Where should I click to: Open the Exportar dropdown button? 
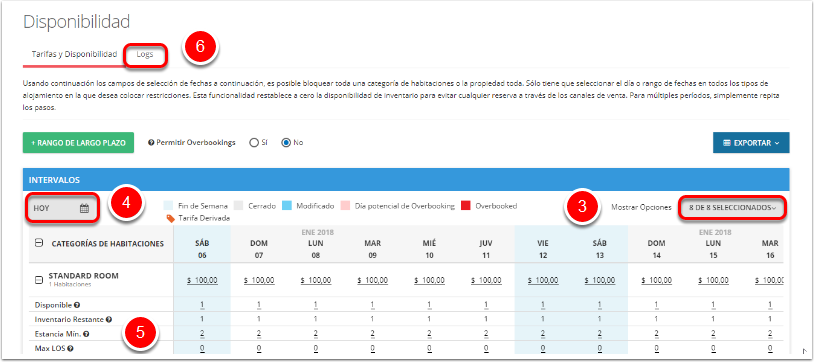[x=751, y=143]
